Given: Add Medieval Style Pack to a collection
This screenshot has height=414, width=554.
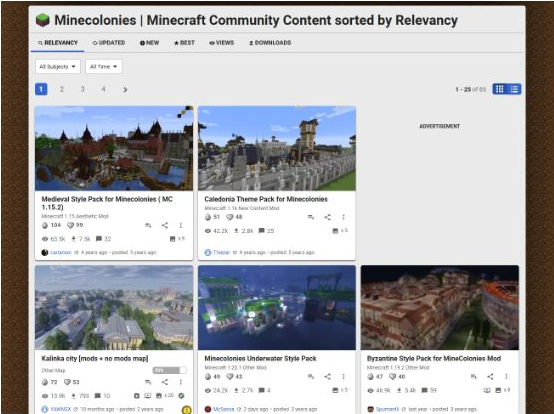Looking at the screenshot, I should [x=148, y=225].
